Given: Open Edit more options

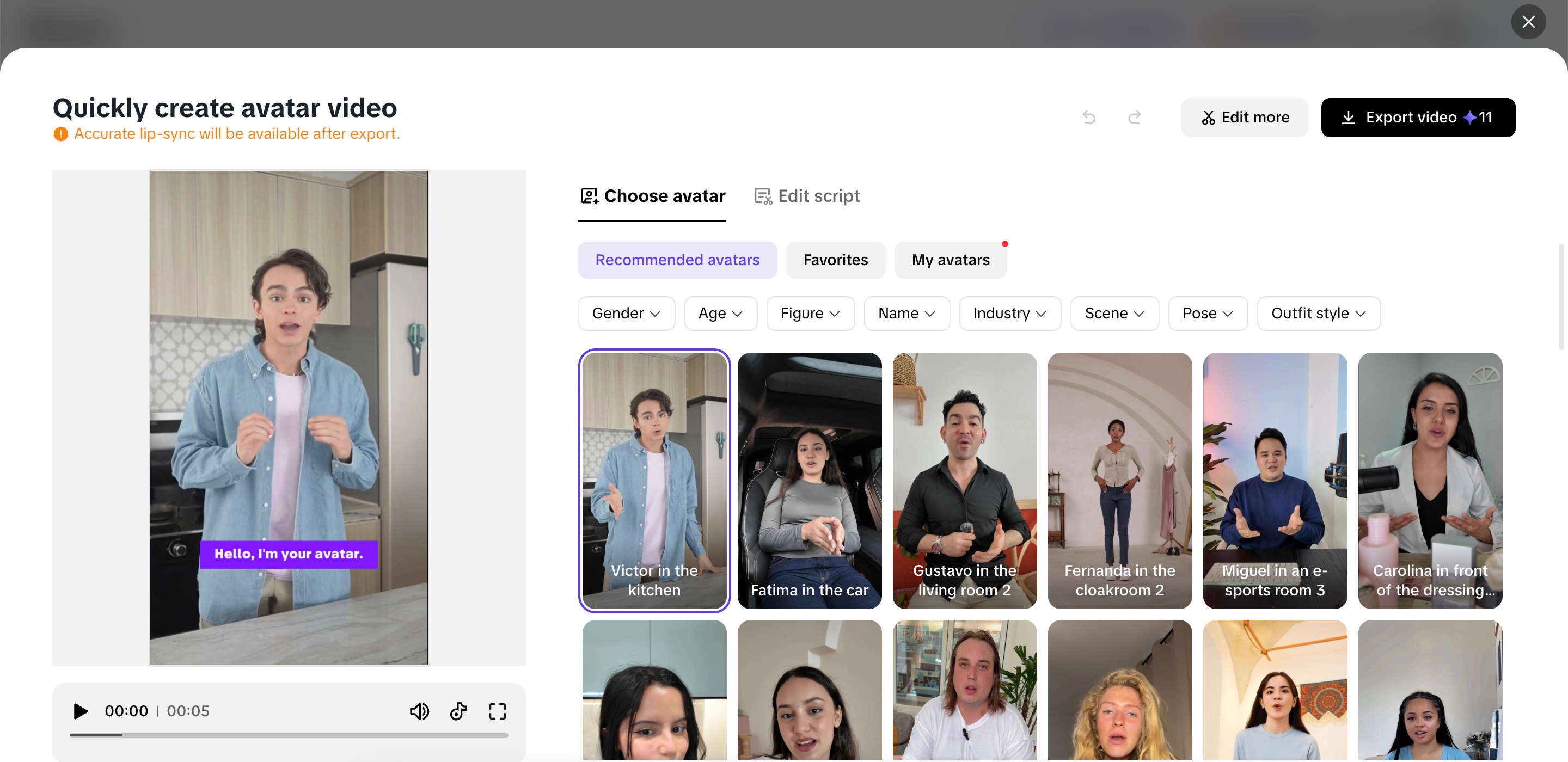Looking at the screenshot, I should pyautogui.click(x=1244, y=118).
